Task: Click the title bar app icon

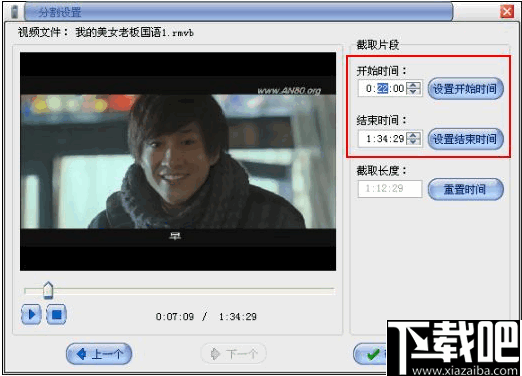Action: 15,12
